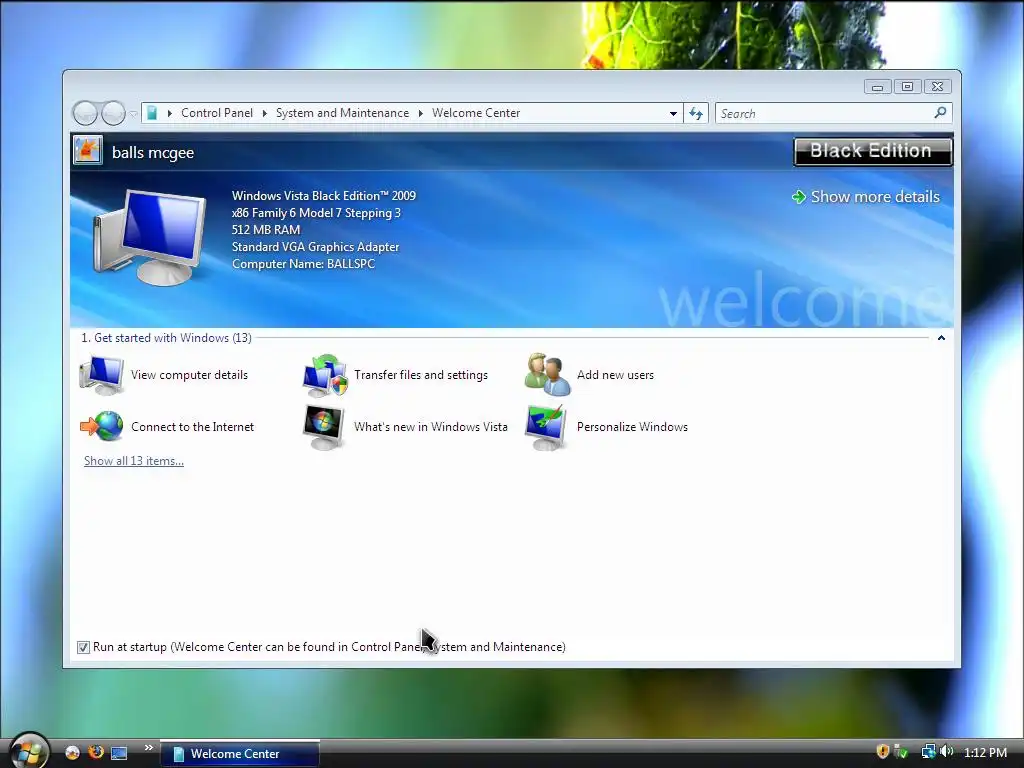Viewport: 1024px width, 768px height.
Task: Click the What's new in Windows Vista icon
Action: (325, 427)
